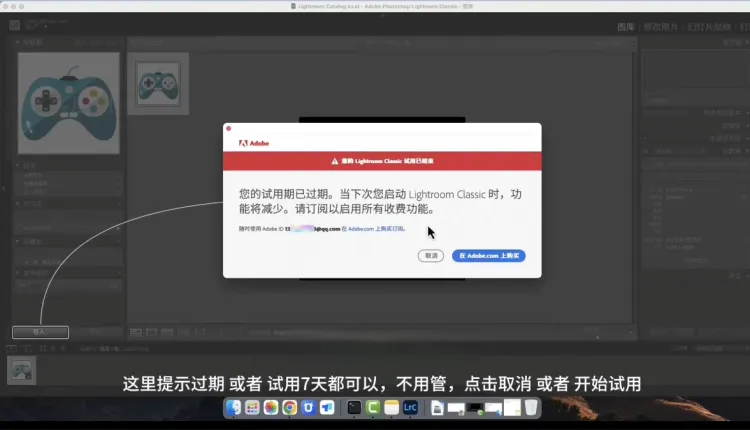
Task: Switch to the 幻灯片放映 (Slideshow) module
Action: pos(709,27)
